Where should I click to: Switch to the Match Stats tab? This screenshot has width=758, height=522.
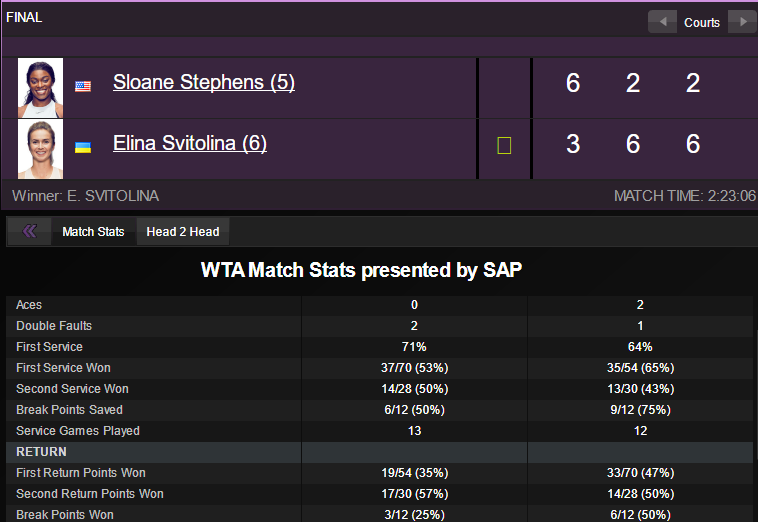pos(93,231)
